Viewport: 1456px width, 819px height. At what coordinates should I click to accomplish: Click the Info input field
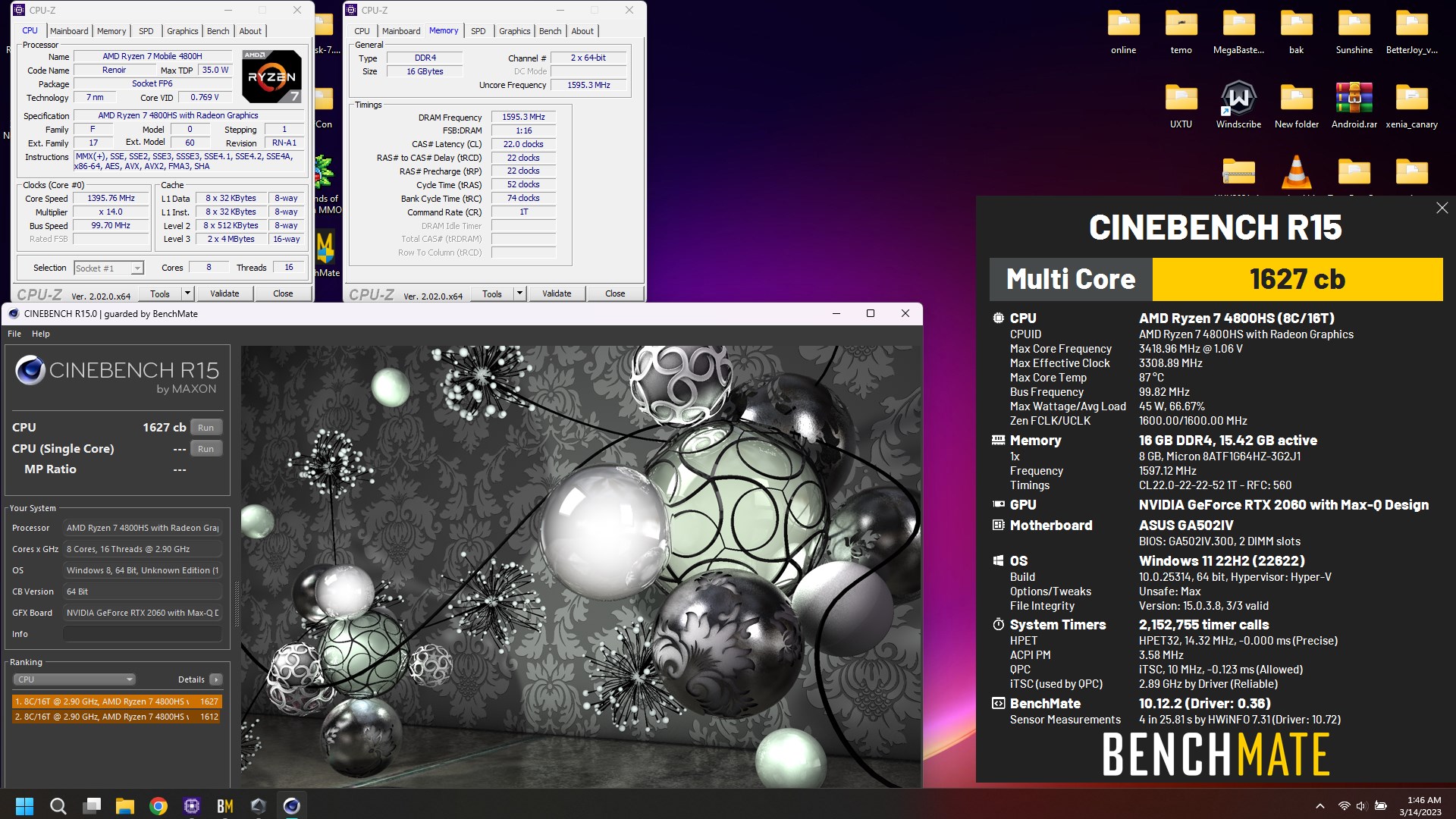pyautogui.click(x=143, y=634)
